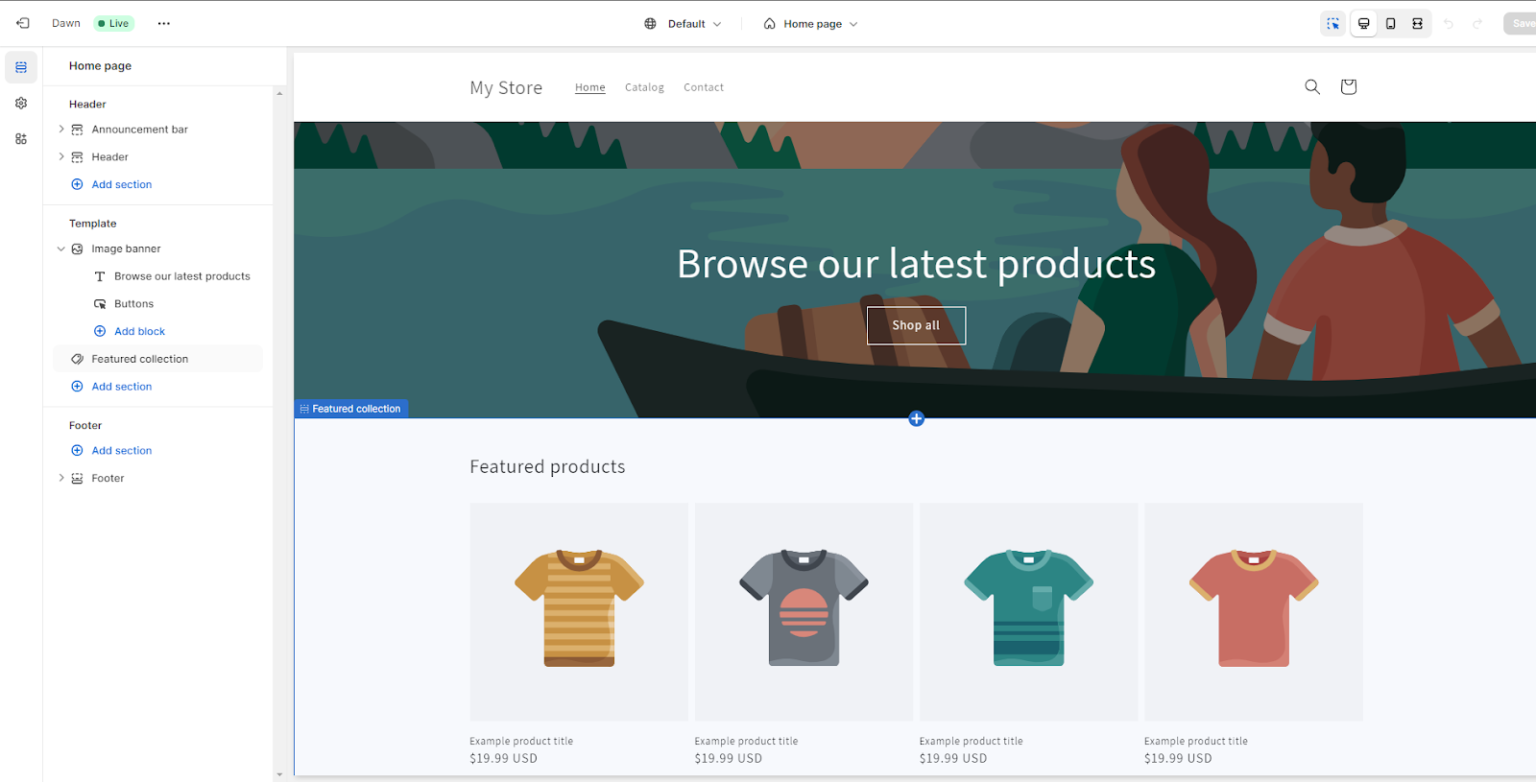Open the Default language dropdown
The width and height of the screenshot is (1536, 782).
pos(683,23)
